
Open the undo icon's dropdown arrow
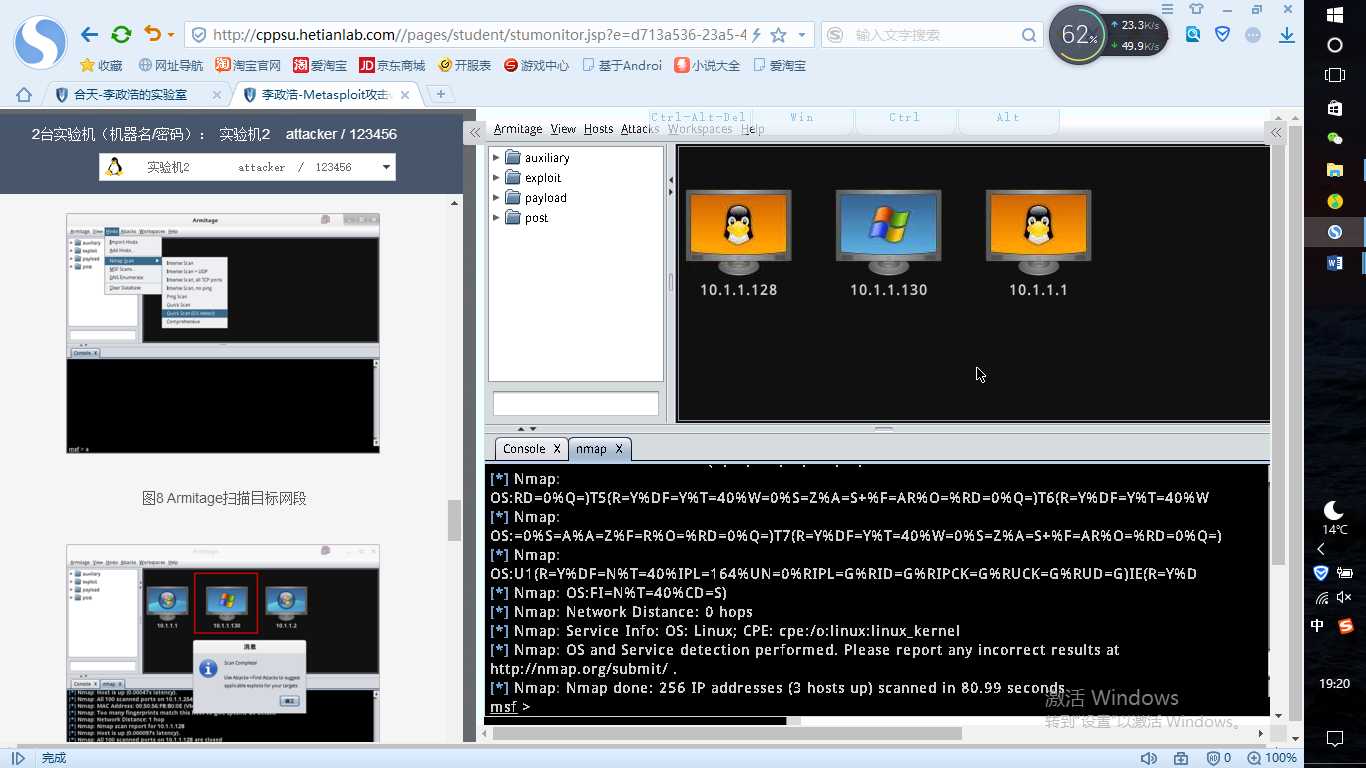coord(171,35)
